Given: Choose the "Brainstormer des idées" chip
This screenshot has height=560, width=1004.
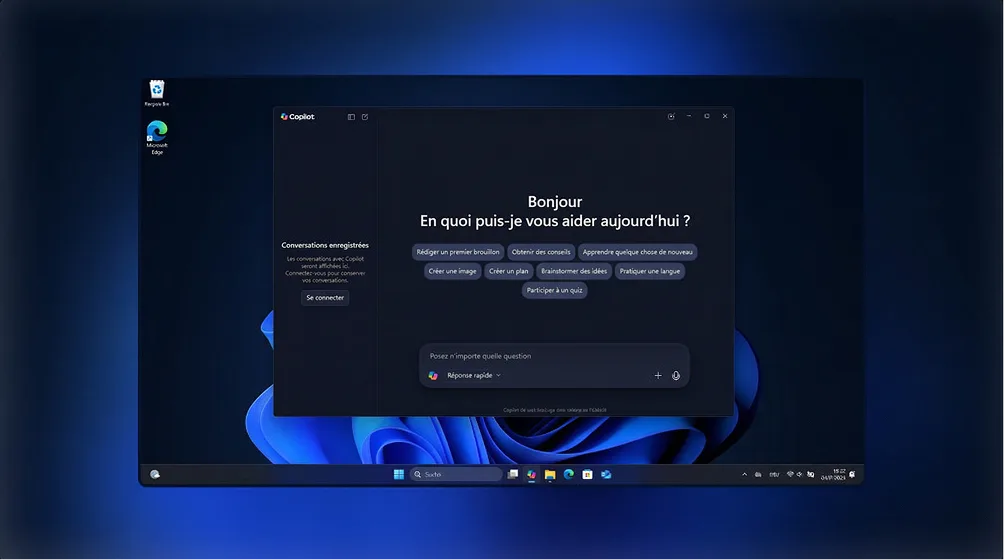Looking at the screenshot, I should coord(574,271).
